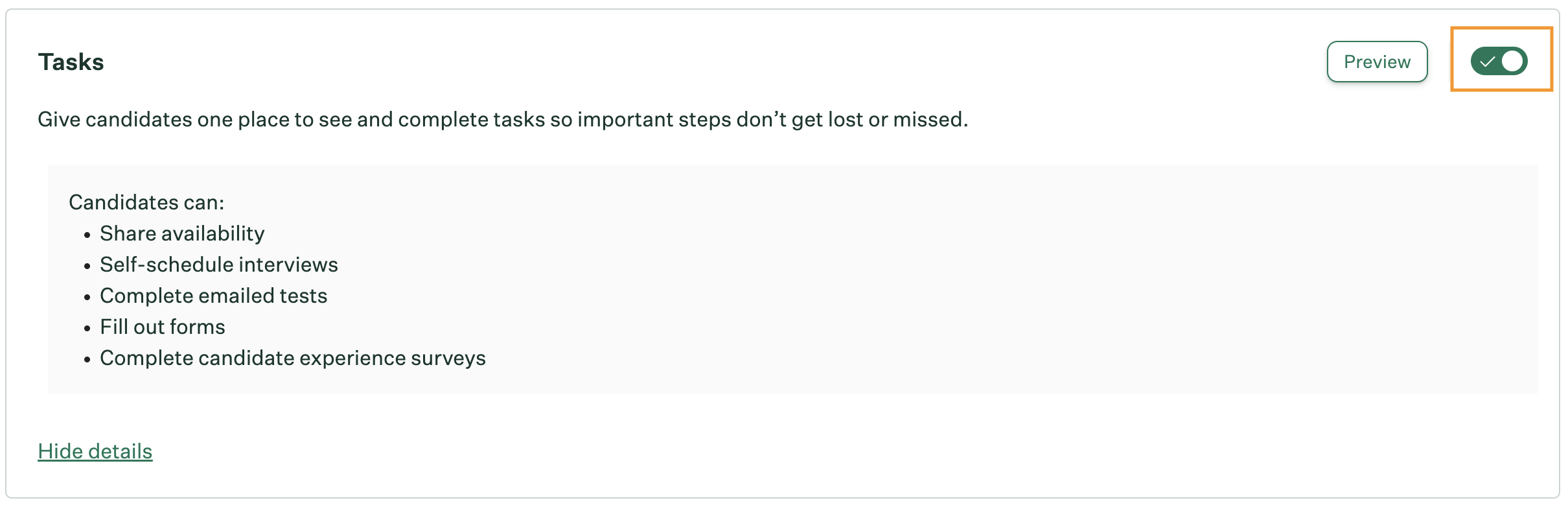The height and width of the screenshot is (507, 1568).
Task: Click the bullet before Complete emailed tests
Action: pos(87,298)
